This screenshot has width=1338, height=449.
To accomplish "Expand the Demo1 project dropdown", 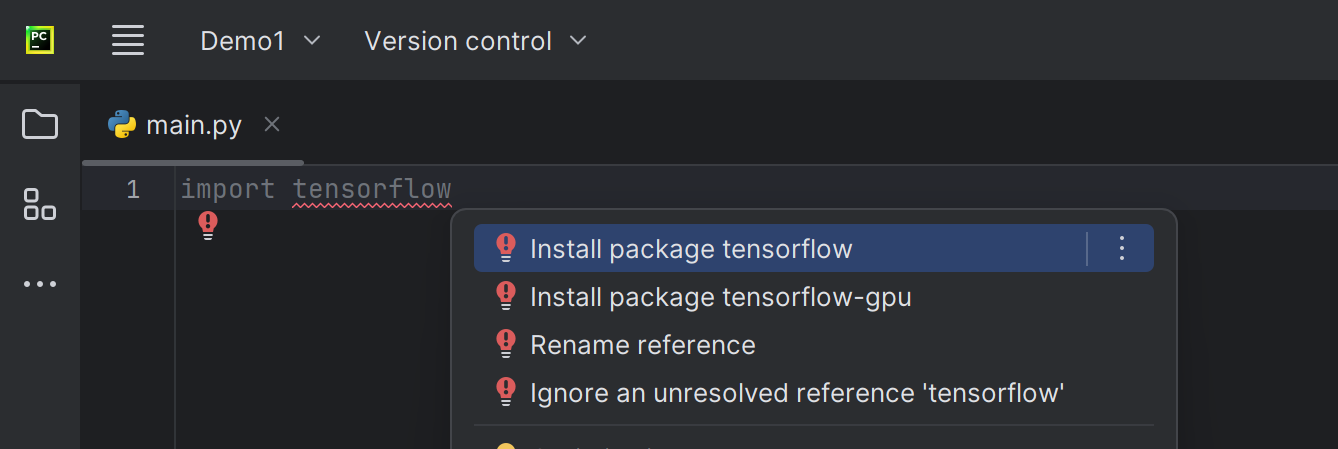I will point(260,41).
